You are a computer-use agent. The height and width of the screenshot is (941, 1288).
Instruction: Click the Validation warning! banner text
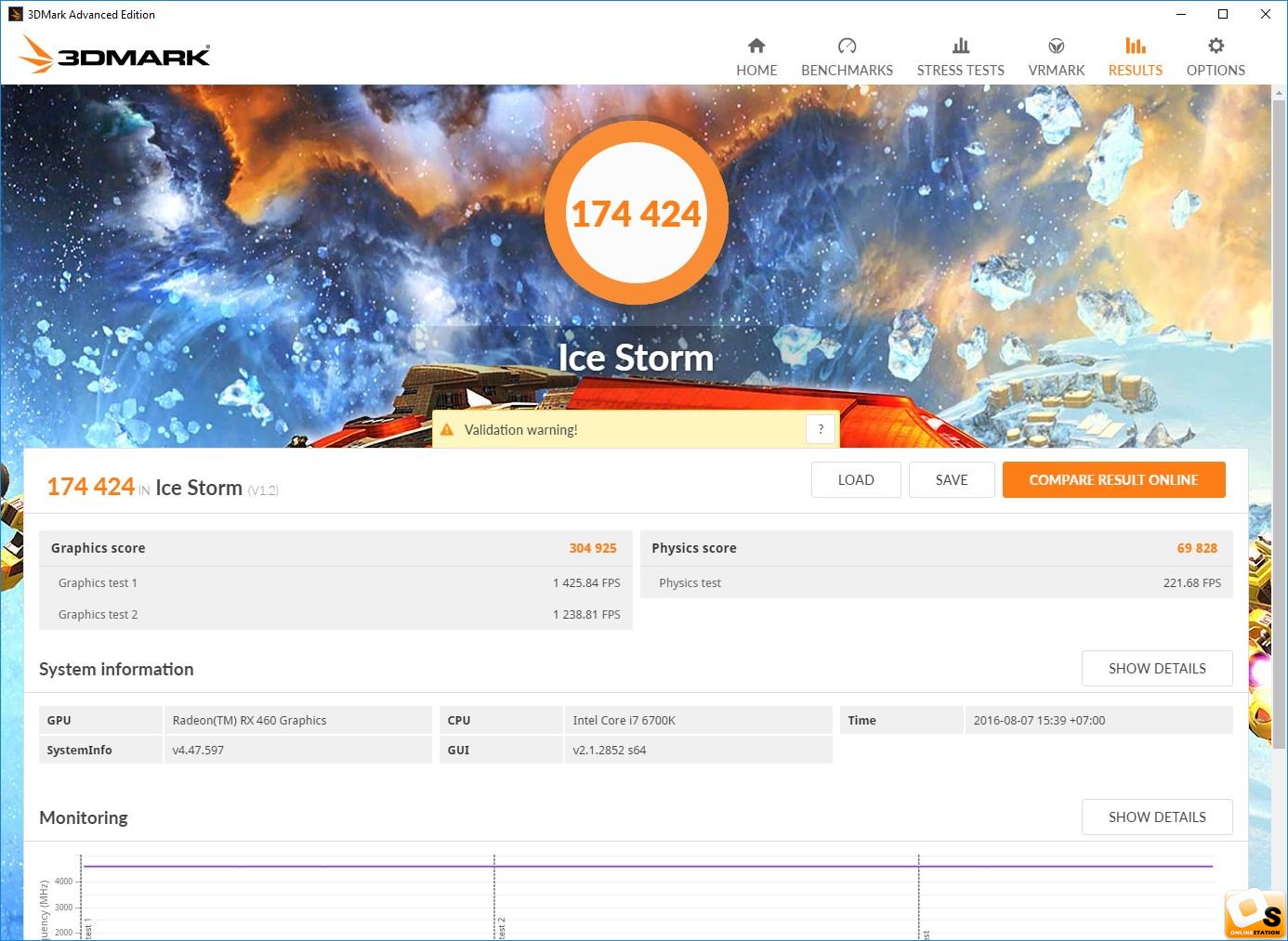coord(520,430)
